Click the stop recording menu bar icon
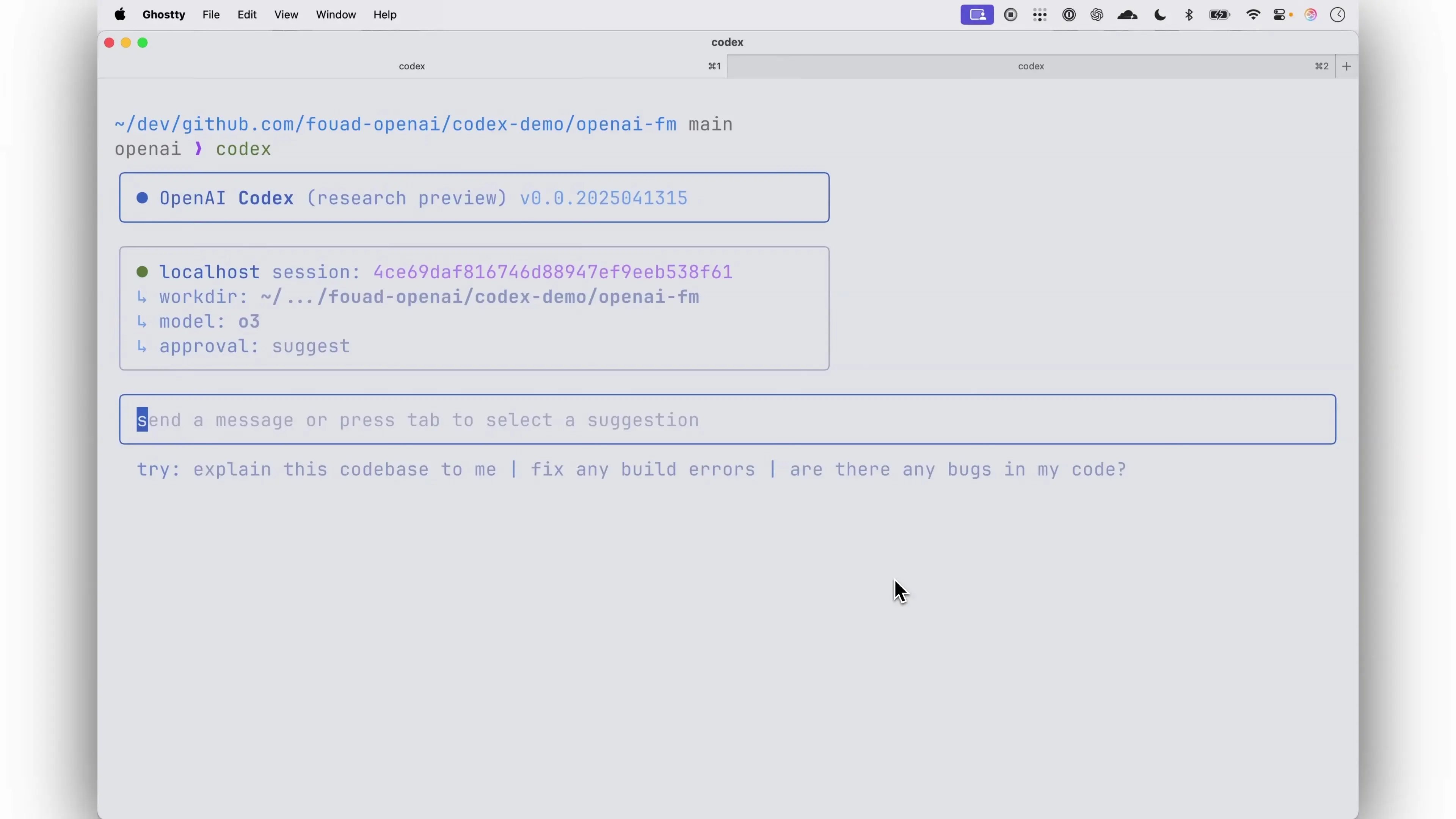 1010,15
